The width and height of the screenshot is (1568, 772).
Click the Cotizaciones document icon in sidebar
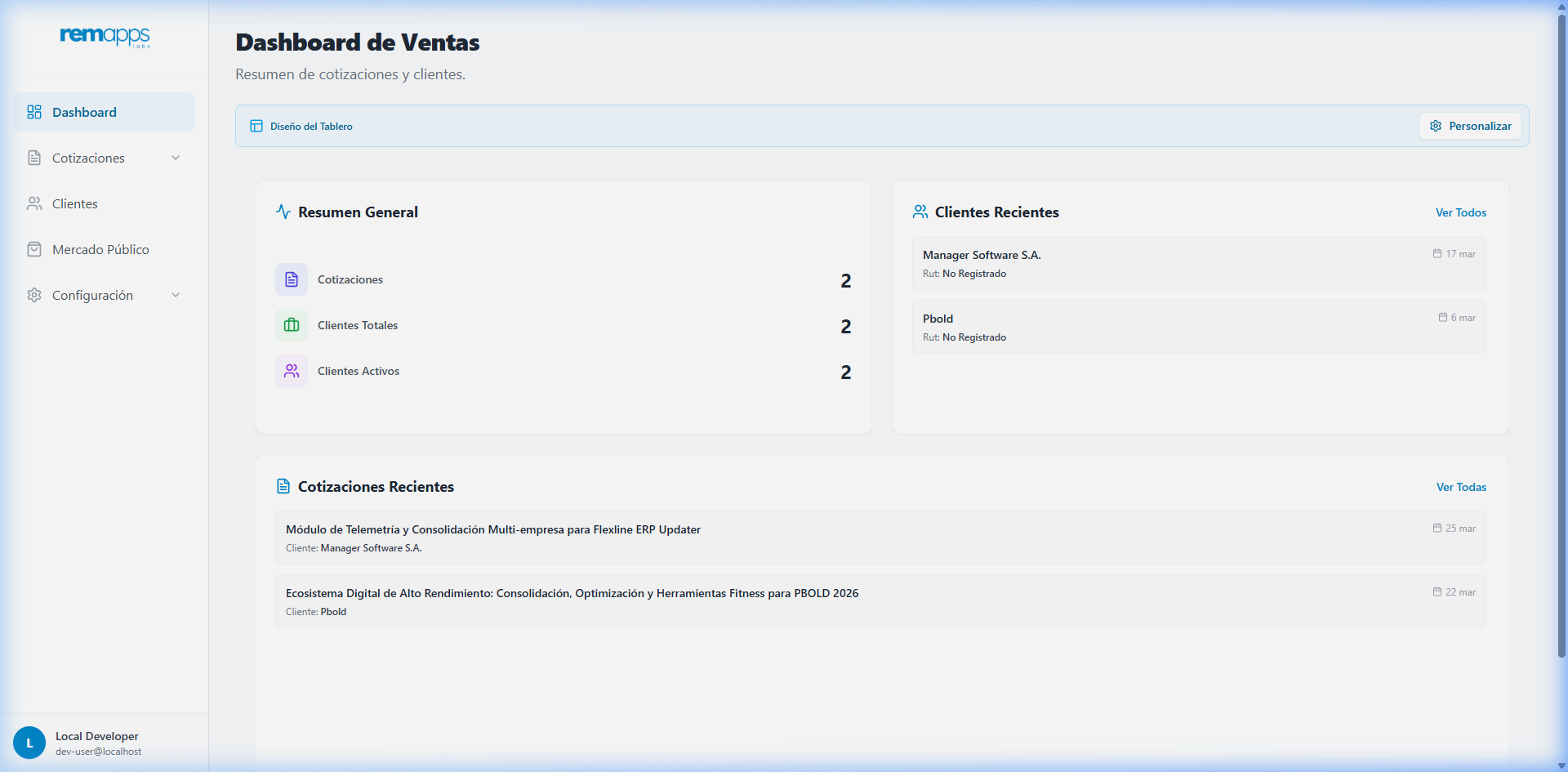click(34, 157)
